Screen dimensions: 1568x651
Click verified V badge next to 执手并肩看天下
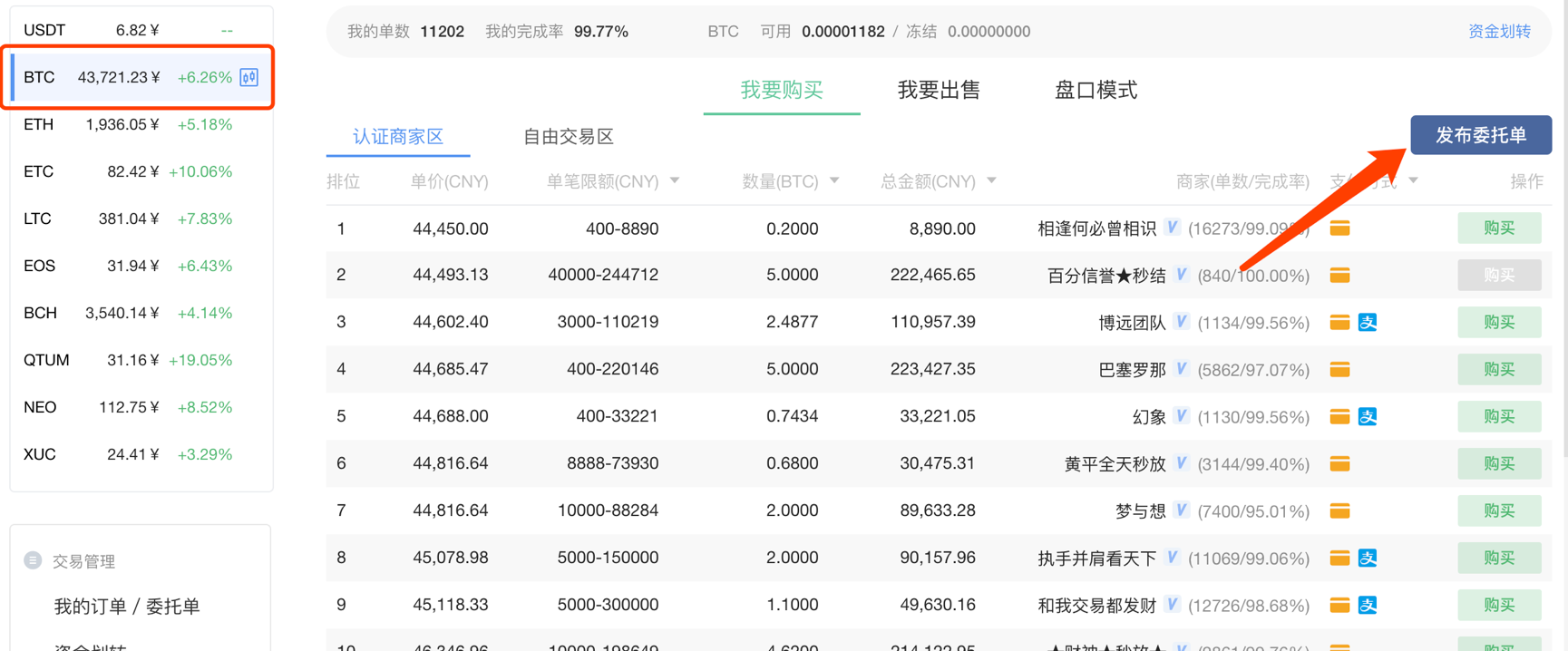pos(1172,557)
